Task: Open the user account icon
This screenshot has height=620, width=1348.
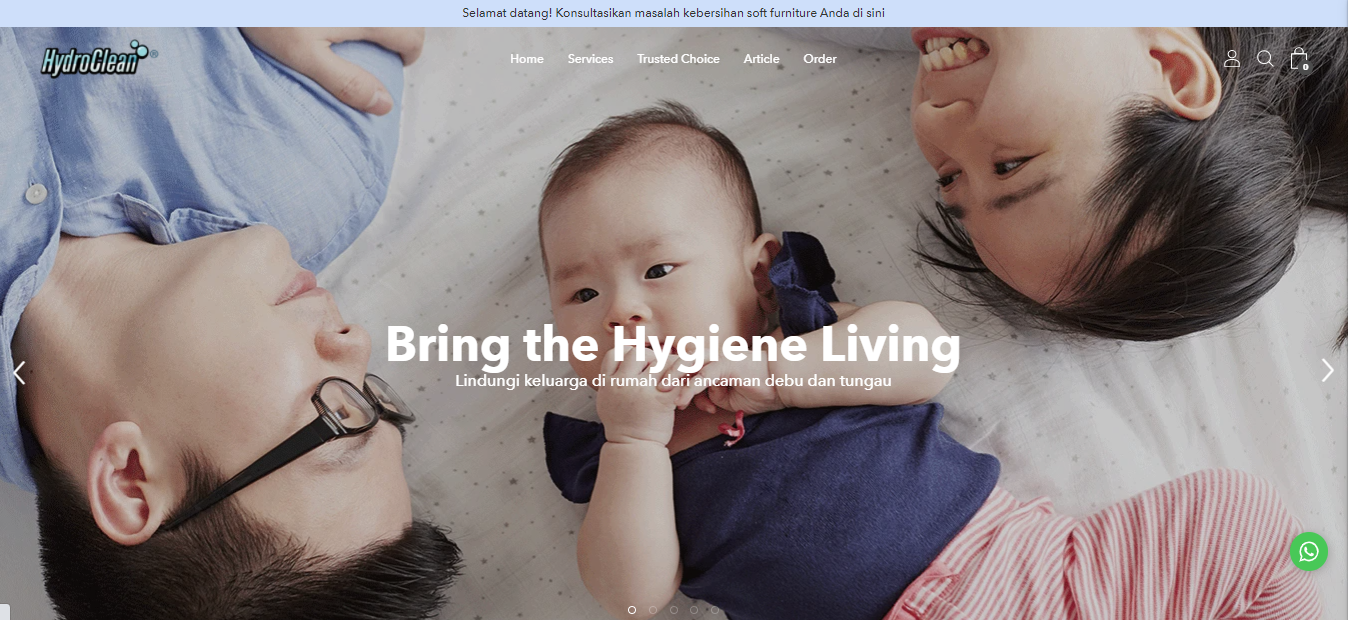Action: click(1232, 59)
